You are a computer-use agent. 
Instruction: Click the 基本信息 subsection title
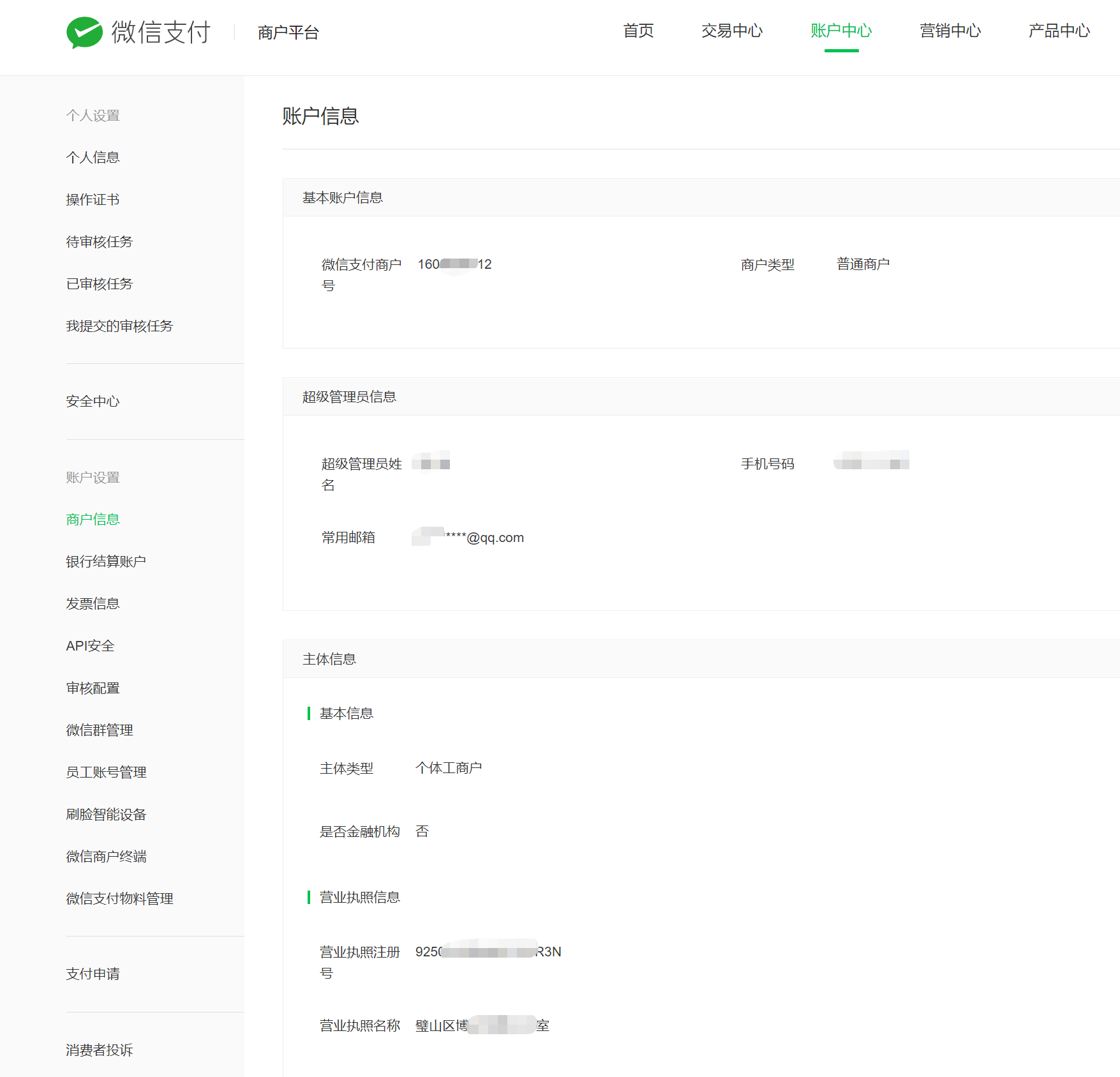(x=347, y=714)
